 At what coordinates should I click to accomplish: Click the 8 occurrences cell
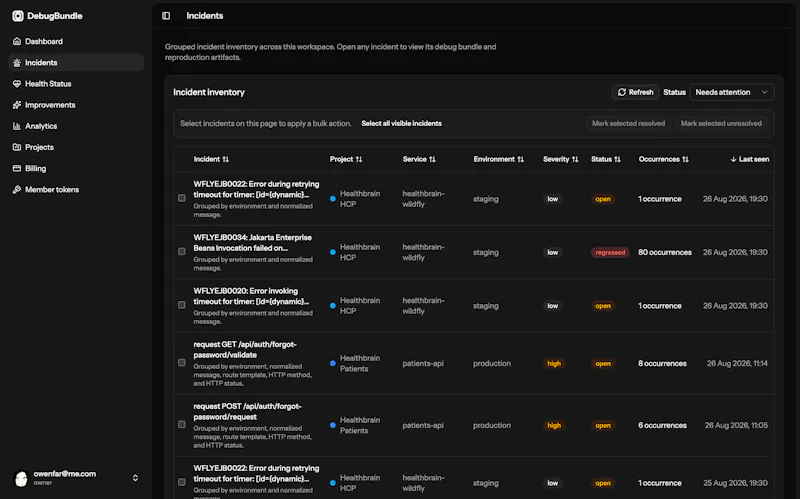click(x=662, y=364)
